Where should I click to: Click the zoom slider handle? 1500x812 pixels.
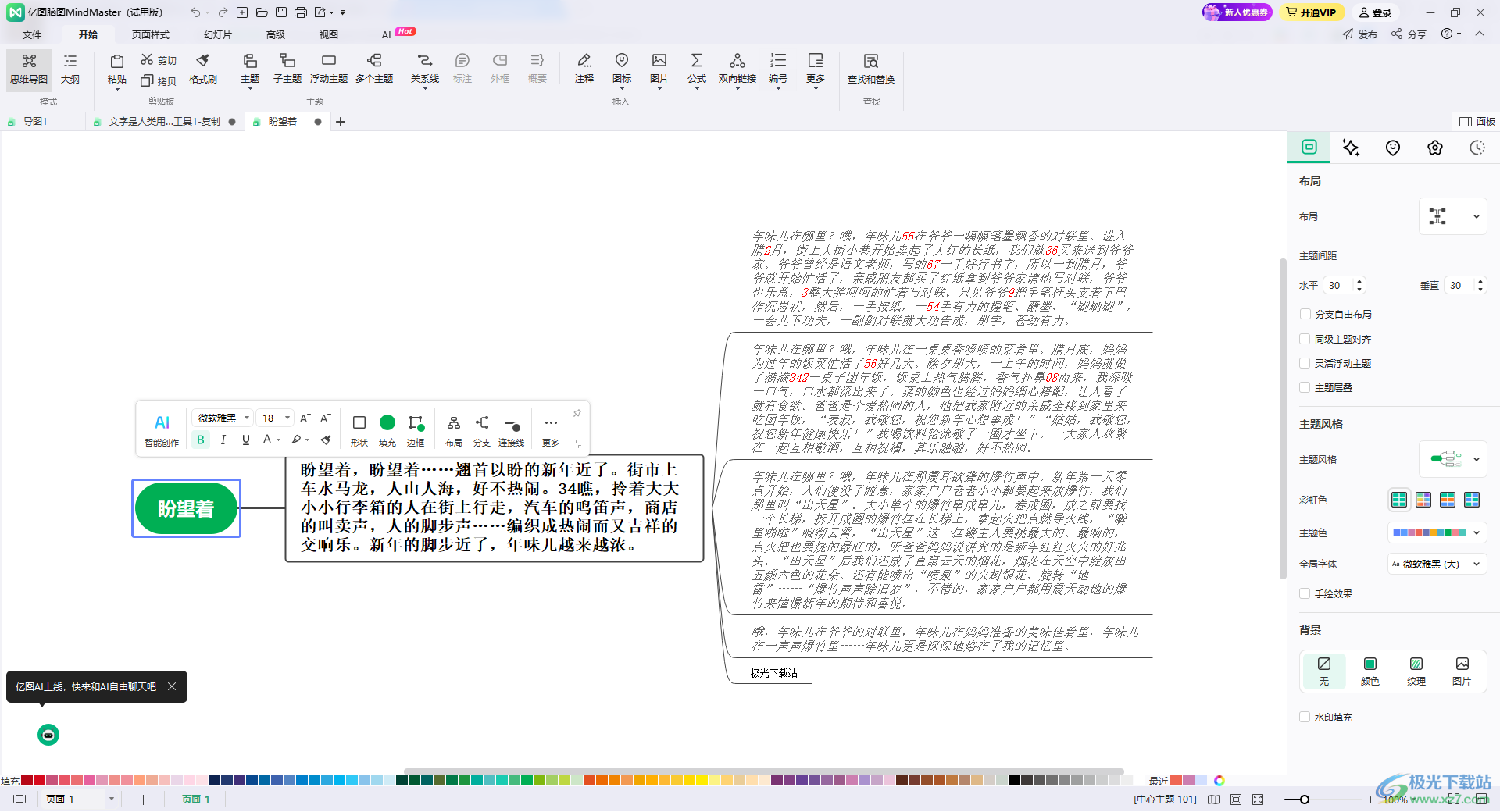point(1305,800)
